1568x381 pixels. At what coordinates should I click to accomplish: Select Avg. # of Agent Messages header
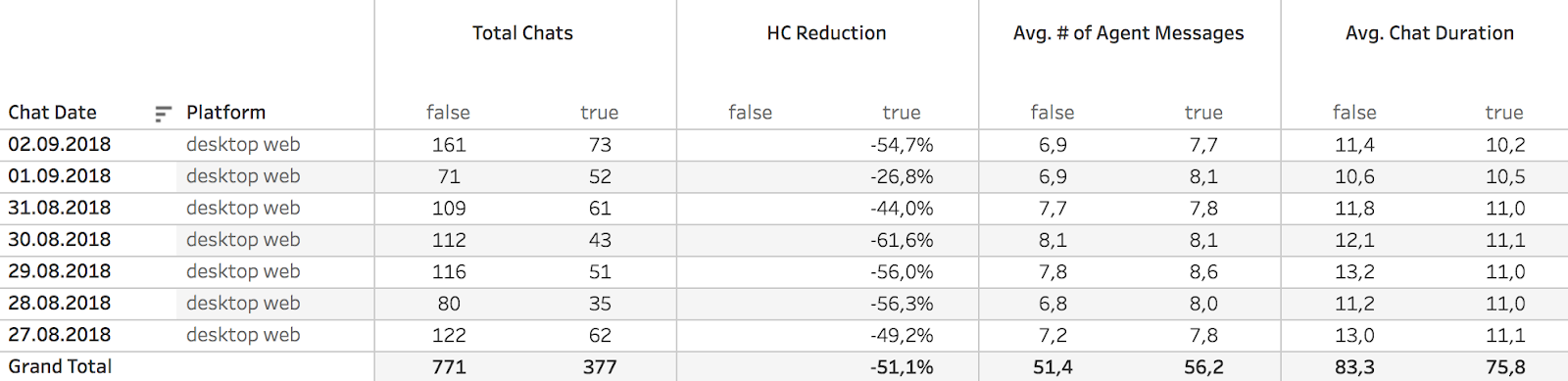(x=1128, y=33)
